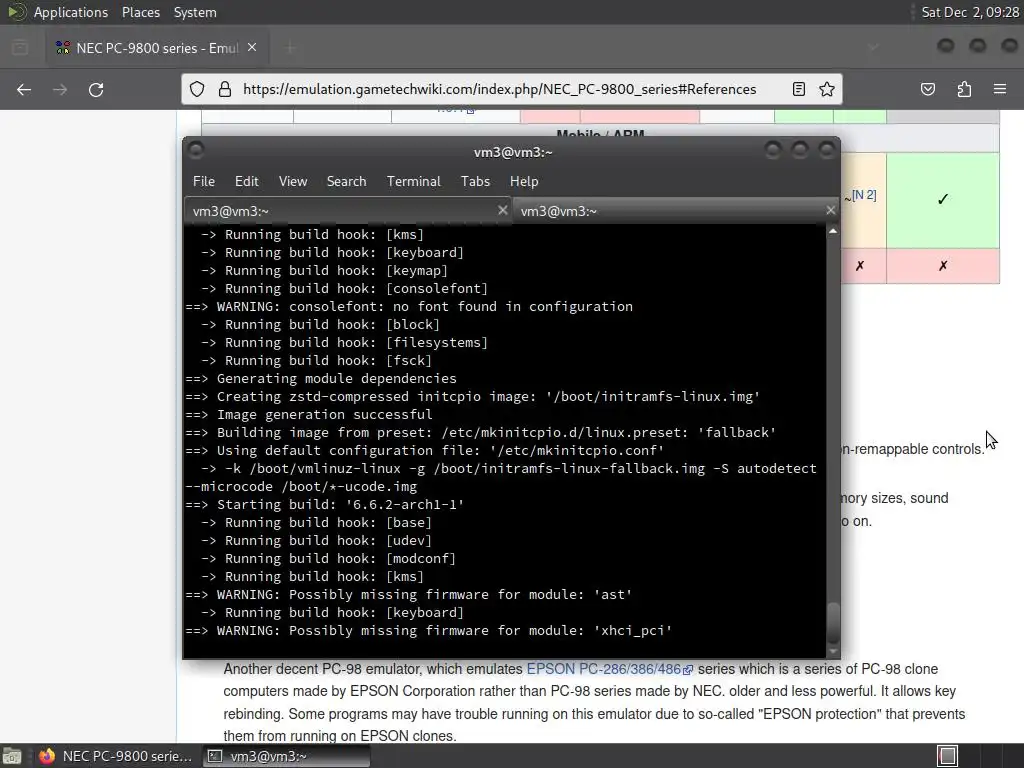The image size is (1024, 768).
Task: Open the Terminal menu
Action: click(413, 182)
